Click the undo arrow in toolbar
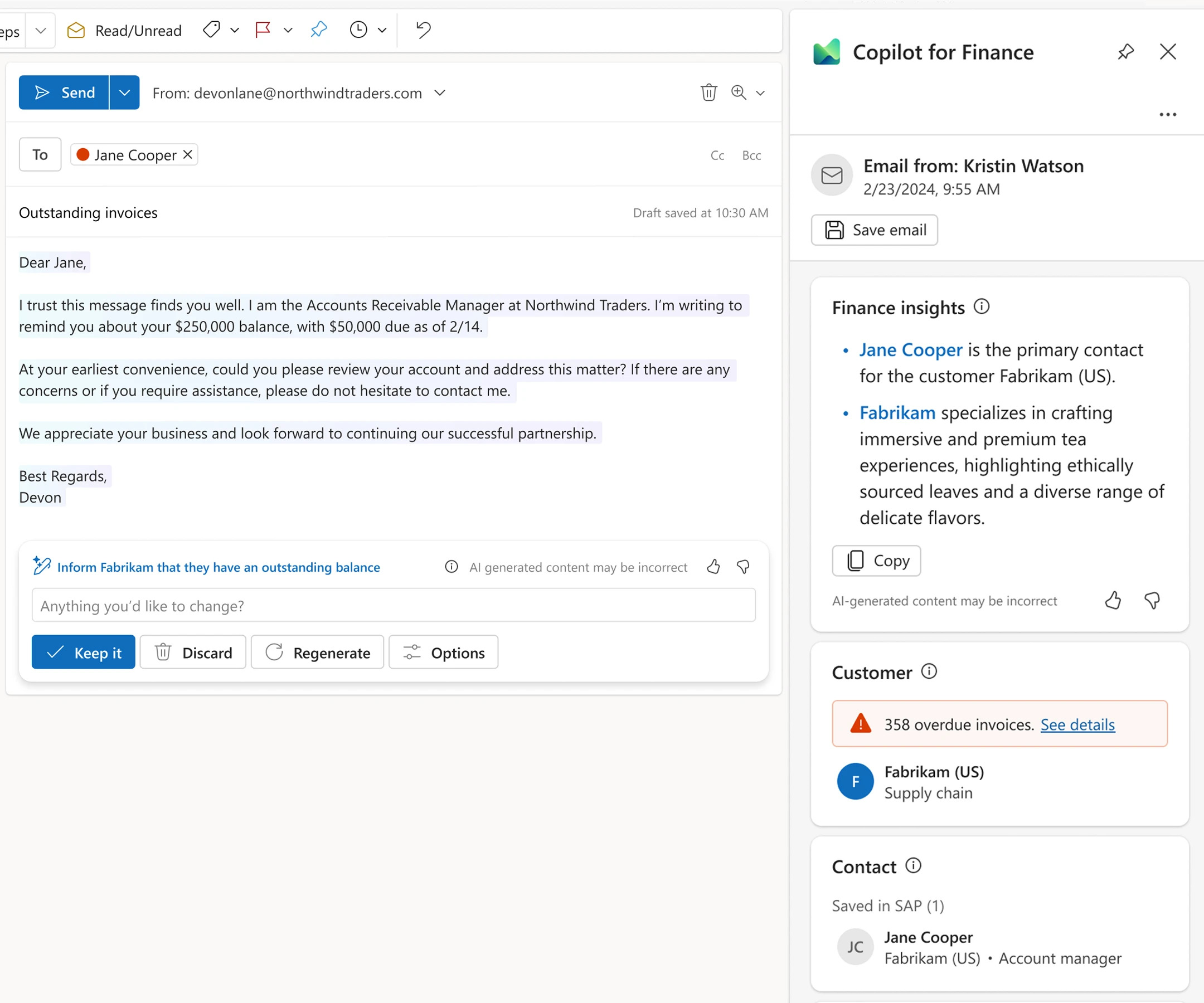The height and width of the screenshot is (1003, 1204). [423, 30]
